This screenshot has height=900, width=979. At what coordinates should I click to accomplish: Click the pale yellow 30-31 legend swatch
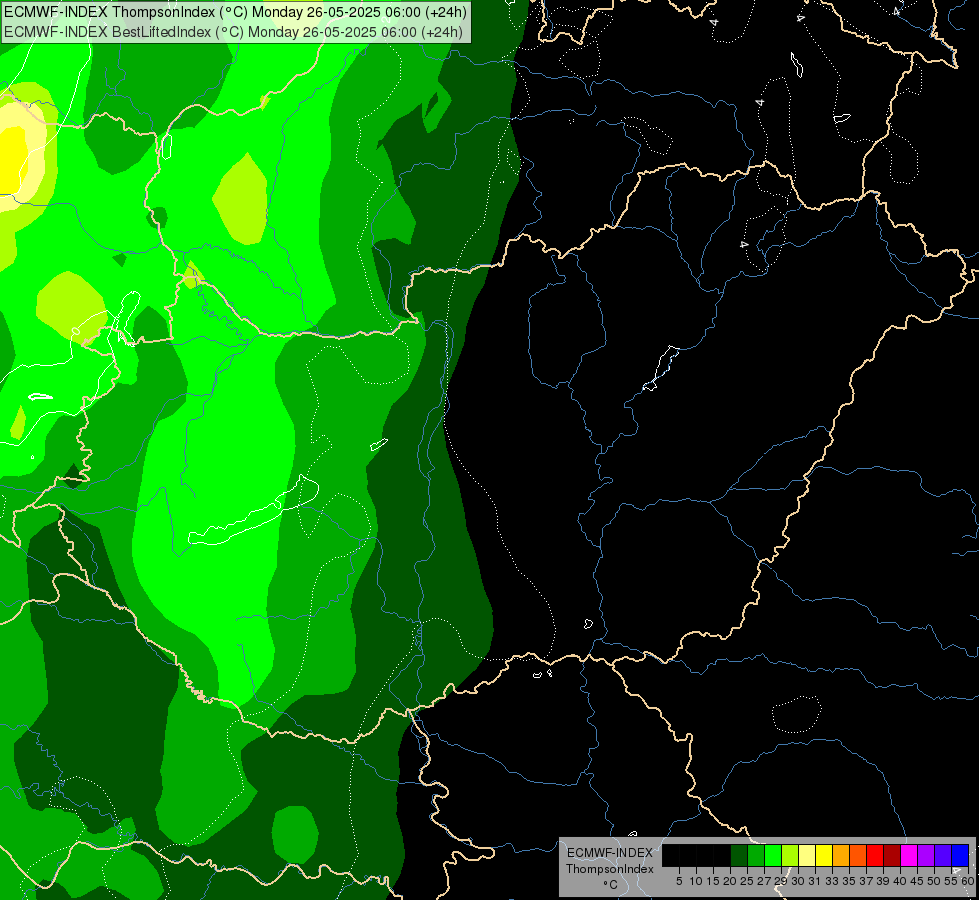pos(807,855)
